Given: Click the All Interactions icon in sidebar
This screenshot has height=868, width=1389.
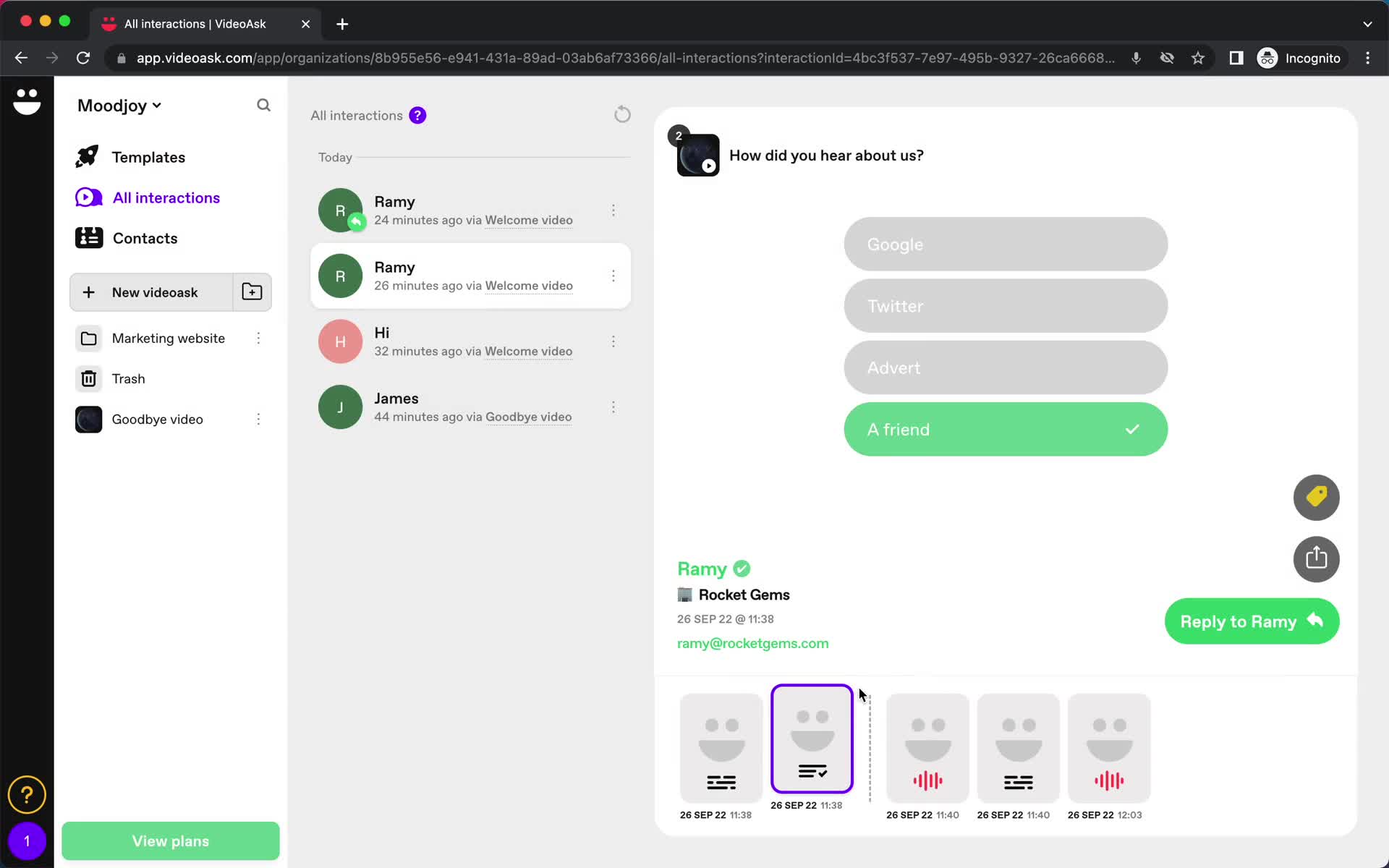Looking at the screenshot, I should click(x=89, y=198).
